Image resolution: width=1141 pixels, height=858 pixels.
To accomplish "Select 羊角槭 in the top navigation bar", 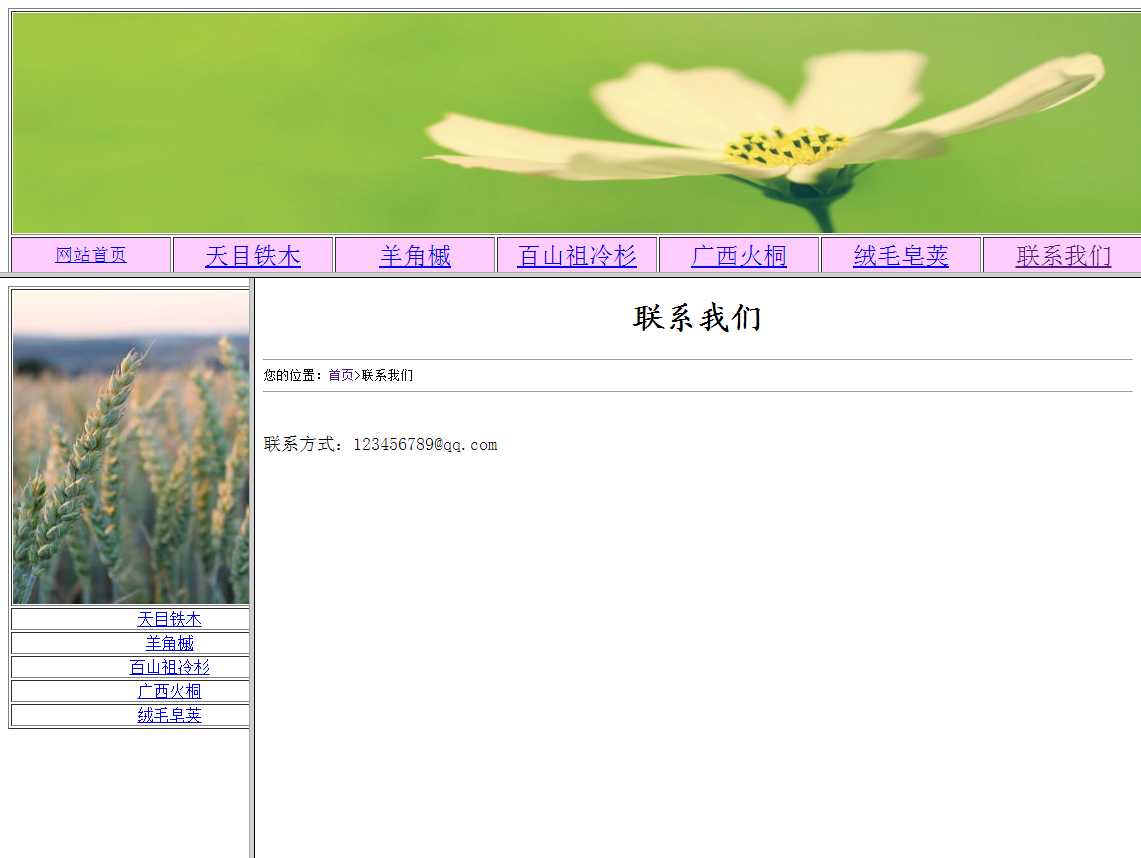I will pos(415,256).
